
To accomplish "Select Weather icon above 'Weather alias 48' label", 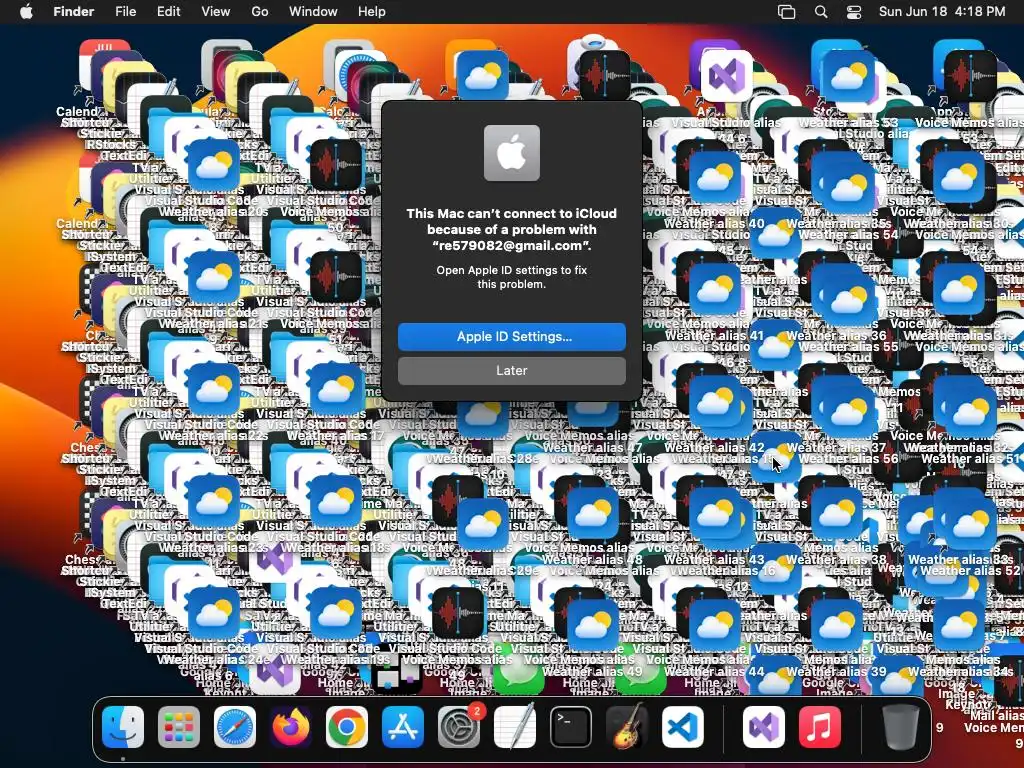I will [x=593, y=513].
